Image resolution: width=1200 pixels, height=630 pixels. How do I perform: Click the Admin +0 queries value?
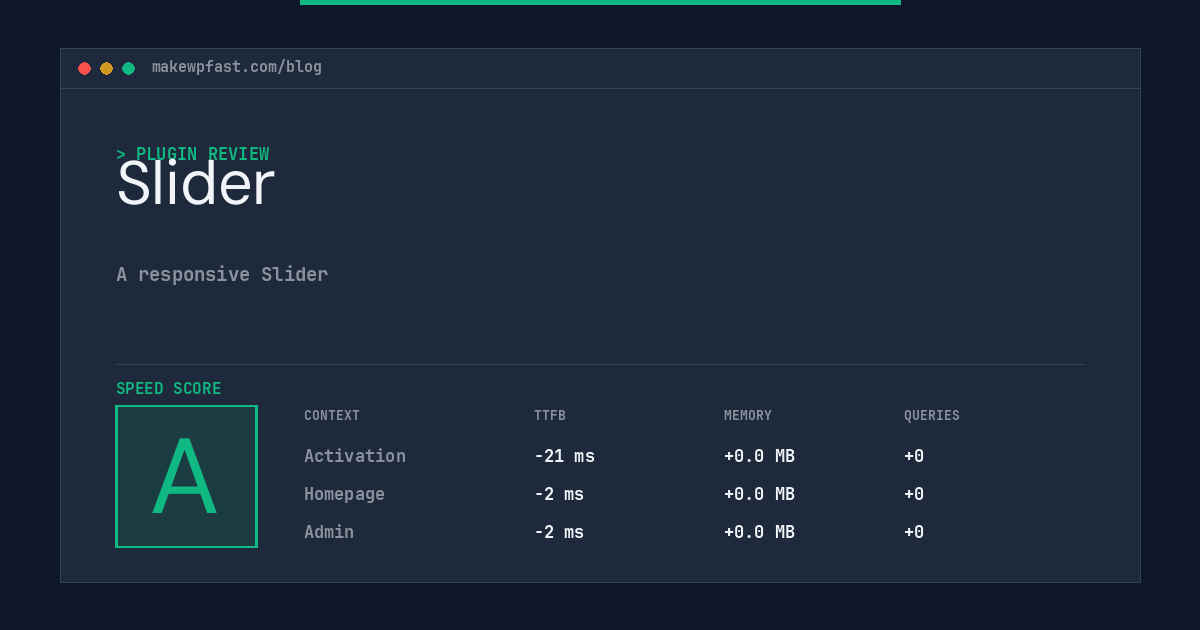914,532
